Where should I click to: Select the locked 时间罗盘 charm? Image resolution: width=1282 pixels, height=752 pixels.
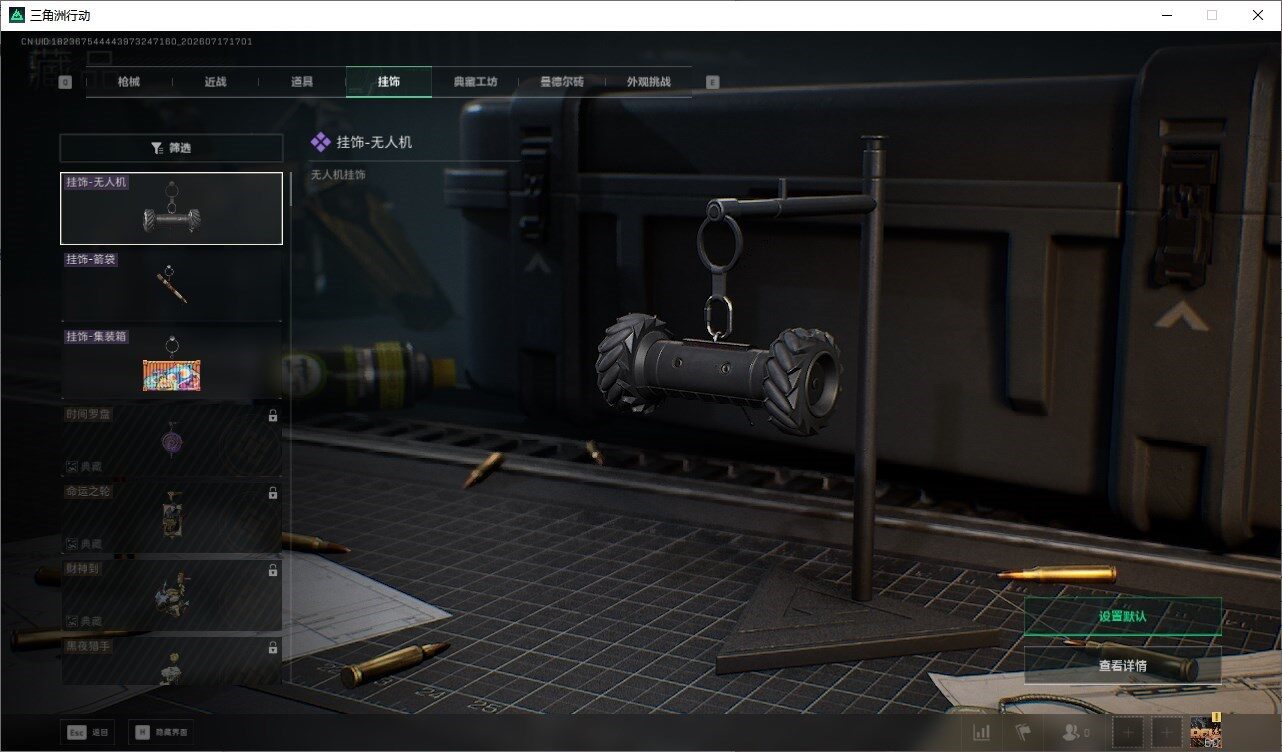(x=171, y=440)
